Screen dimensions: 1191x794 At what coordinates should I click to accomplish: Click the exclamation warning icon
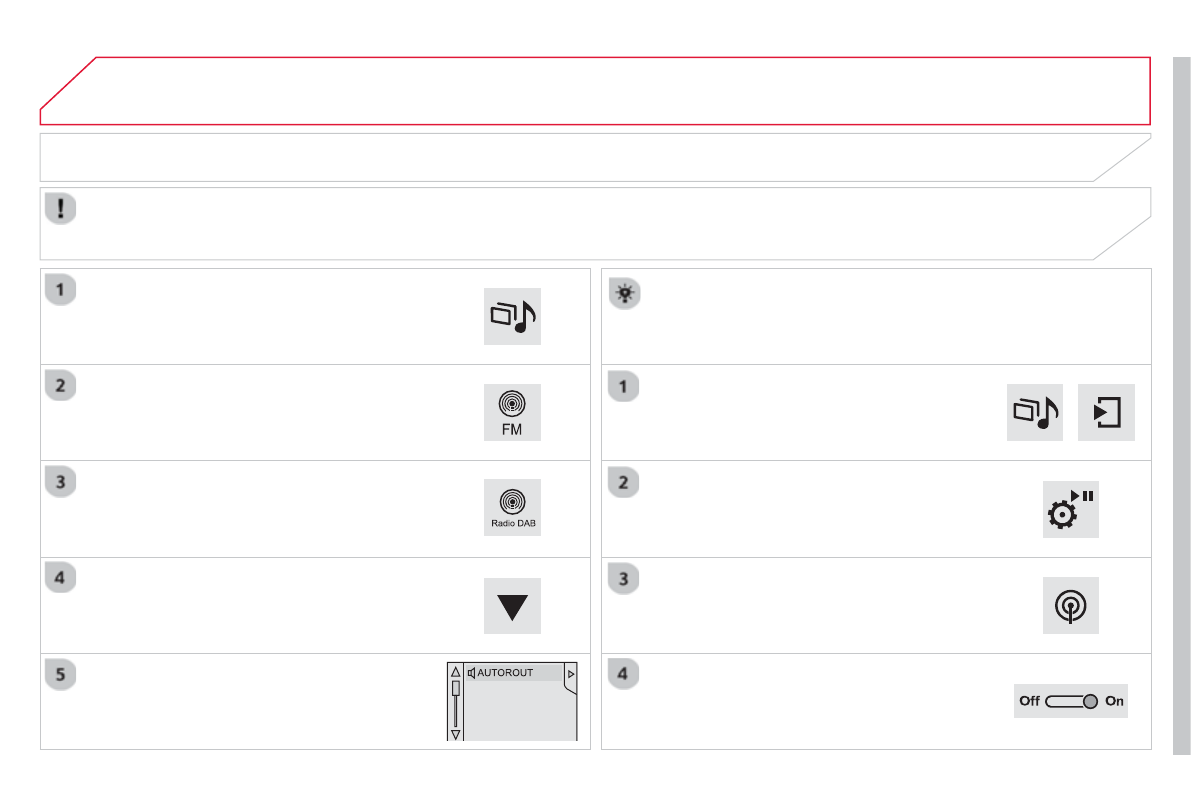point(61,209)
